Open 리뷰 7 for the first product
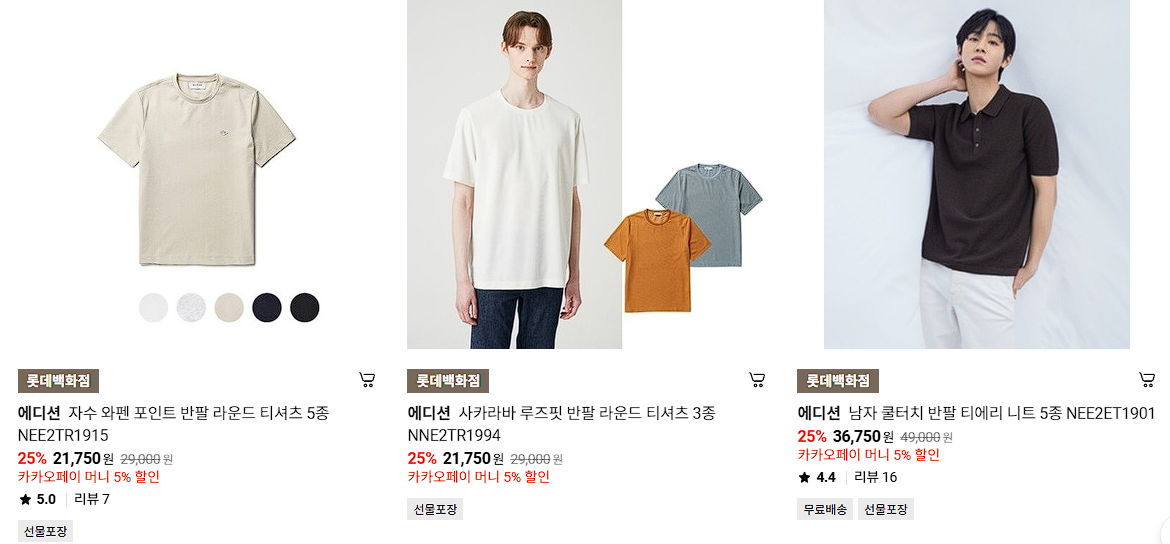The height and width of the screenshot is (544, 1170). click(92, 499)
